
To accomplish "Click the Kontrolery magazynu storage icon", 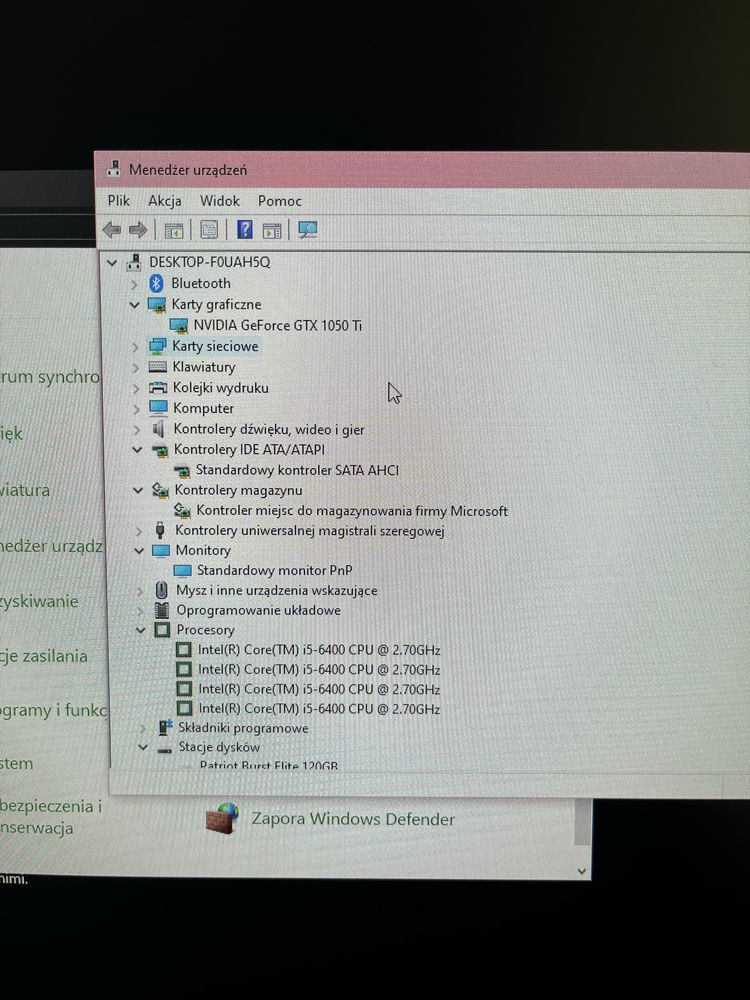I will [160, 490].
